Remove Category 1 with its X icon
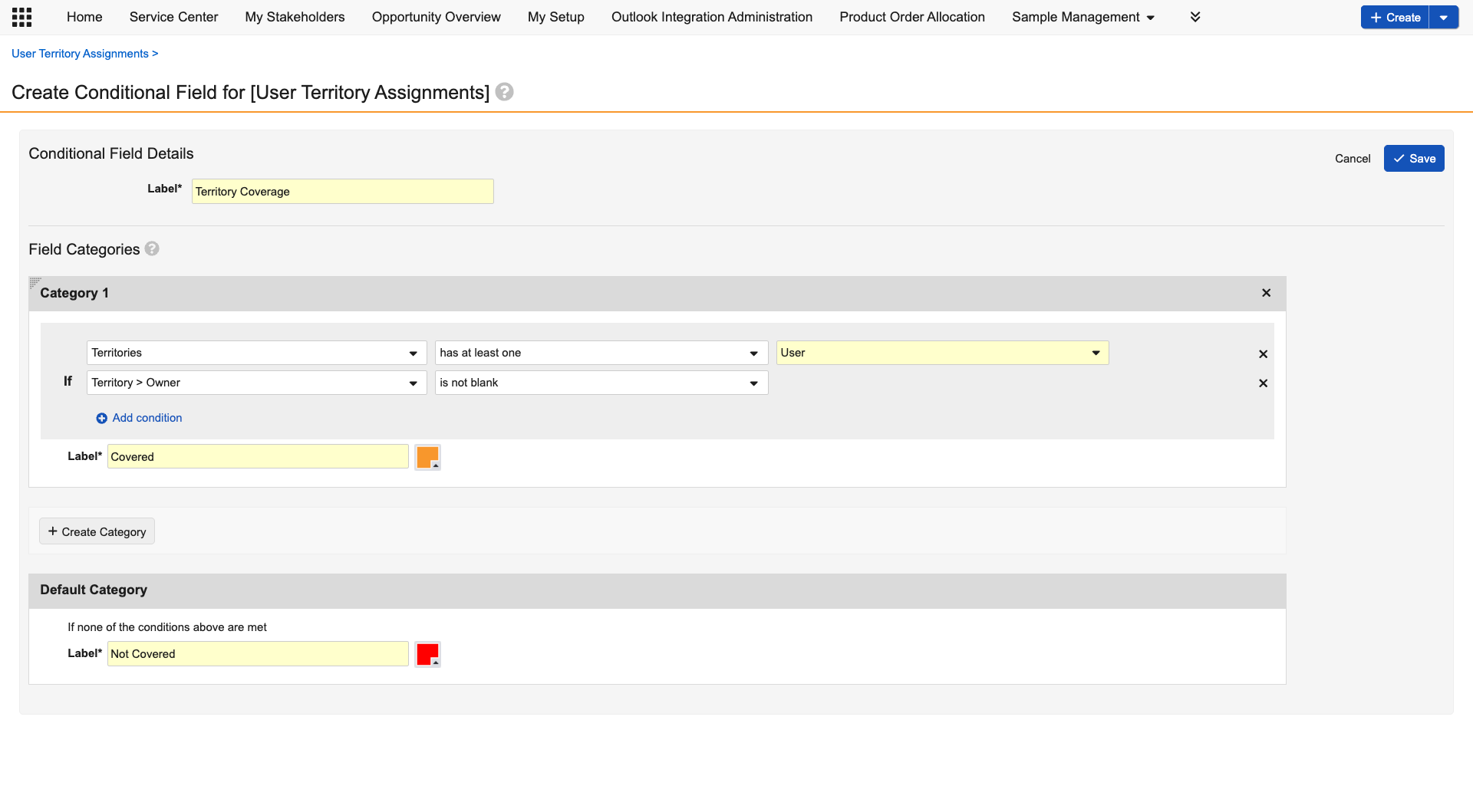Screen dimensions: 1473x812 click(1265, 293)
